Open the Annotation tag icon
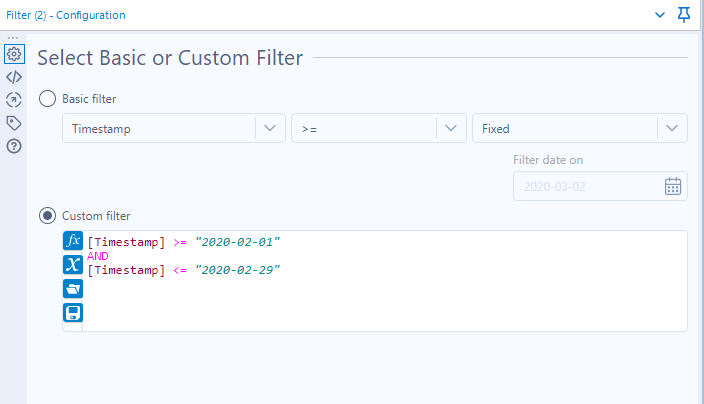The width and height of the screenshot is (704, 404). point(14,123)
